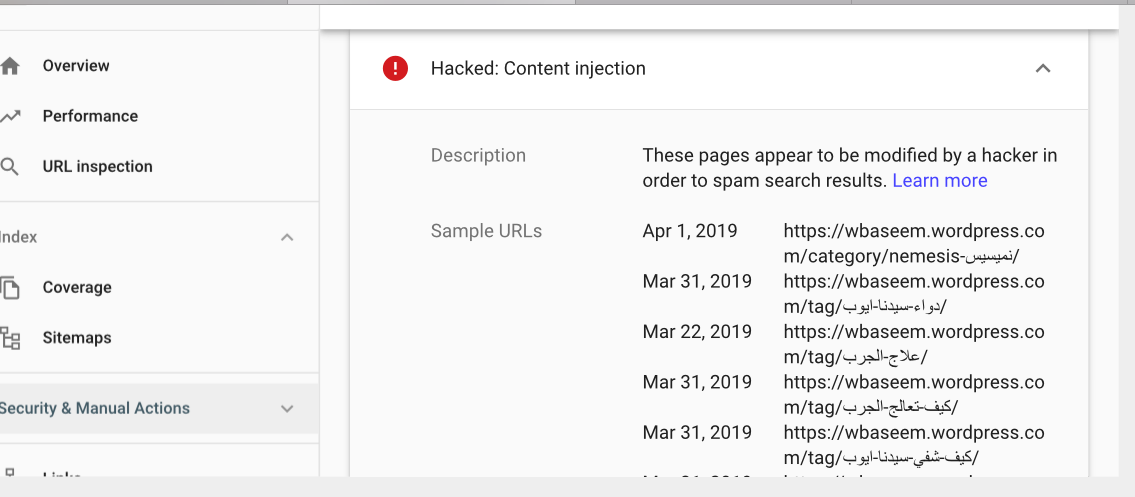
Task: Click the Apr 1, 2019 date entry
Action: coord(690,231)
